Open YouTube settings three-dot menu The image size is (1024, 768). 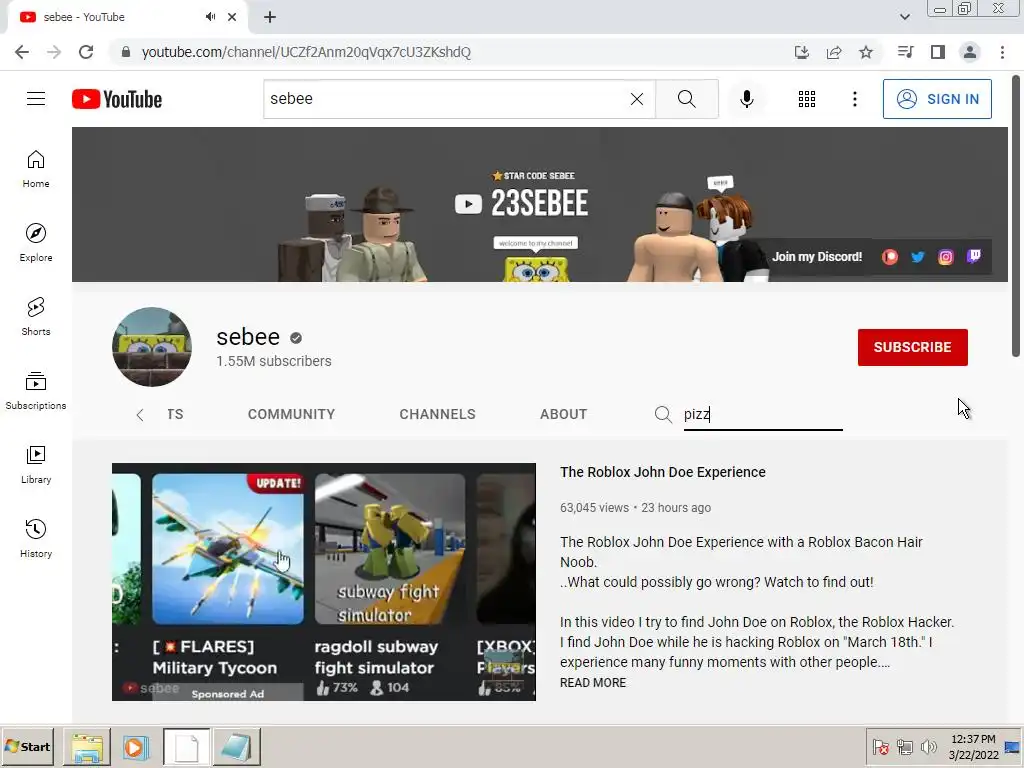[x=854, y=99]
